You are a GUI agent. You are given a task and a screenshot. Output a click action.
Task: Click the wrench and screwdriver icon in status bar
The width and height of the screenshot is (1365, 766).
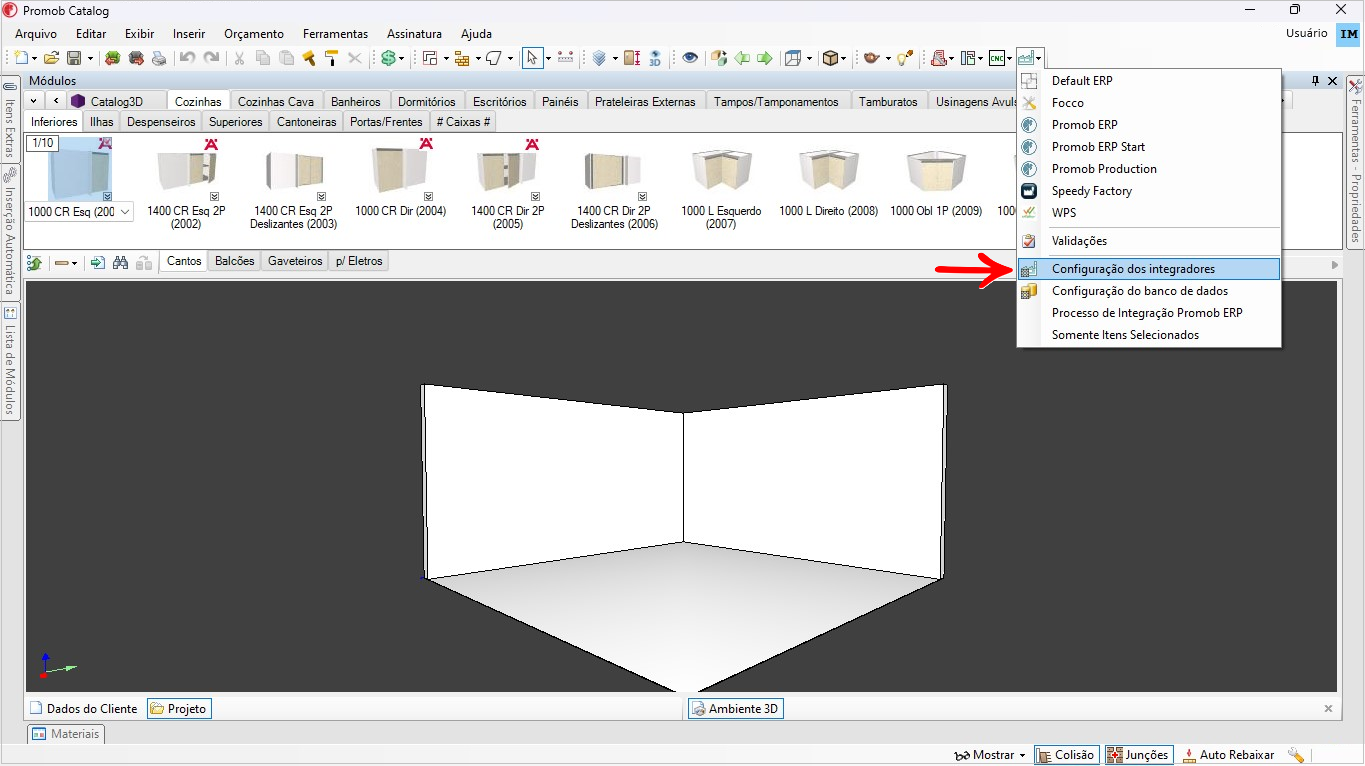(1296, 755)
